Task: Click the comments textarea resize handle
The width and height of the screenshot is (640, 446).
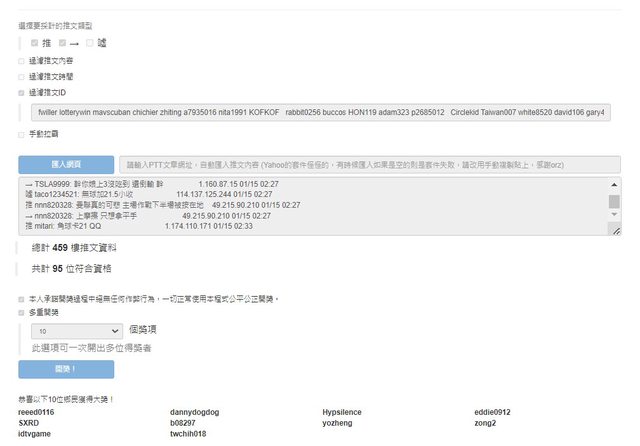Action: (614, 231)
